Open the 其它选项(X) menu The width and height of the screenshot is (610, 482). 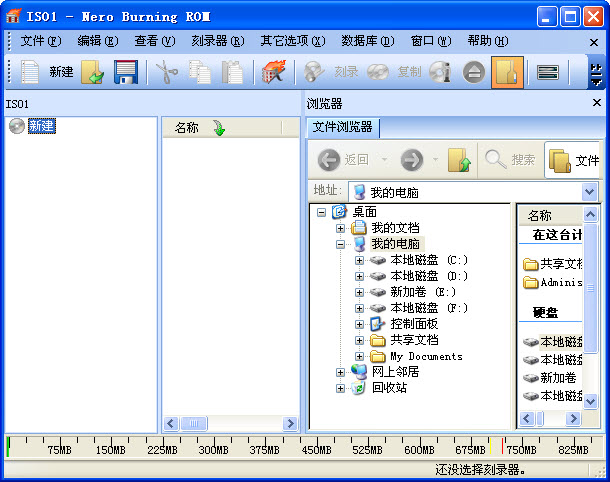click(293, 41)
